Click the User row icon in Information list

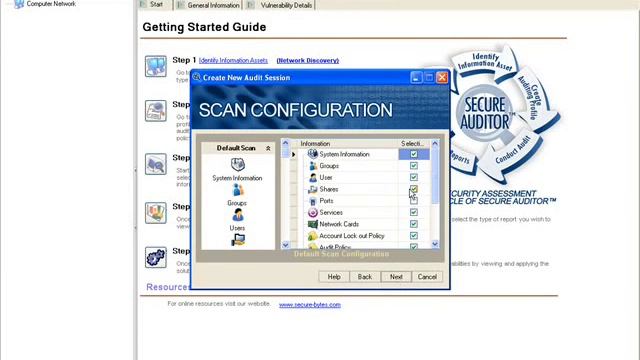click(x=313, y=178)
